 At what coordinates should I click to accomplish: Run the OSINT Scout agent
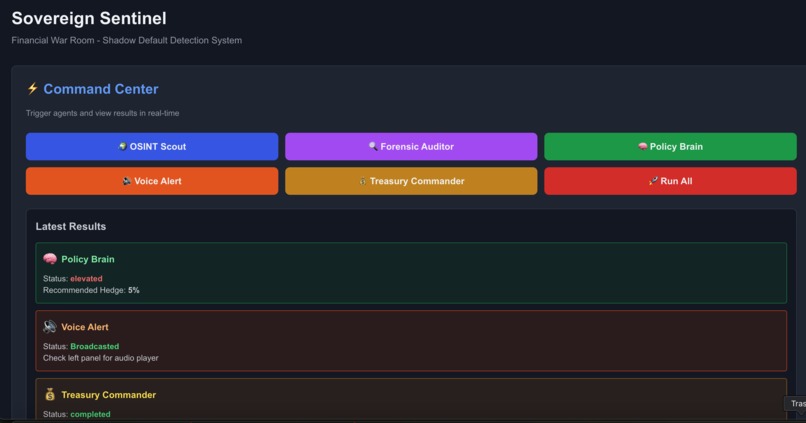[x=152, y=146]
